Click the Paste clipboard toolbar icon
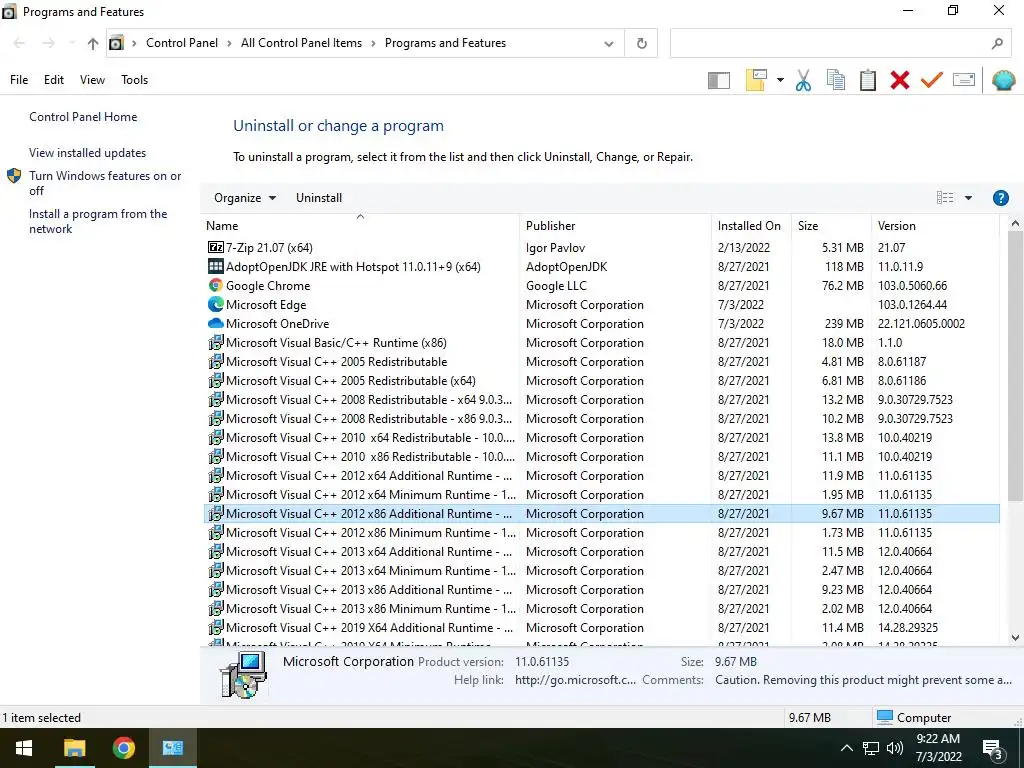Viewport: 1024px width, 768px height. click(x=868, y=80)
